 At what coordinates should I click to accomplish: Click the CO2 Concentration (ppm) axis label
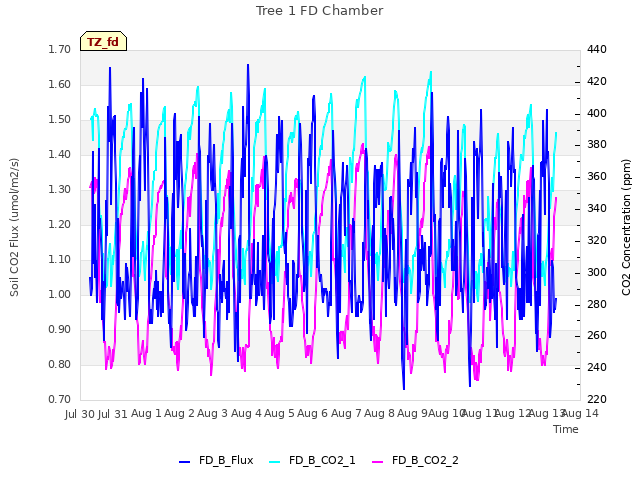(x=626, y=227)
